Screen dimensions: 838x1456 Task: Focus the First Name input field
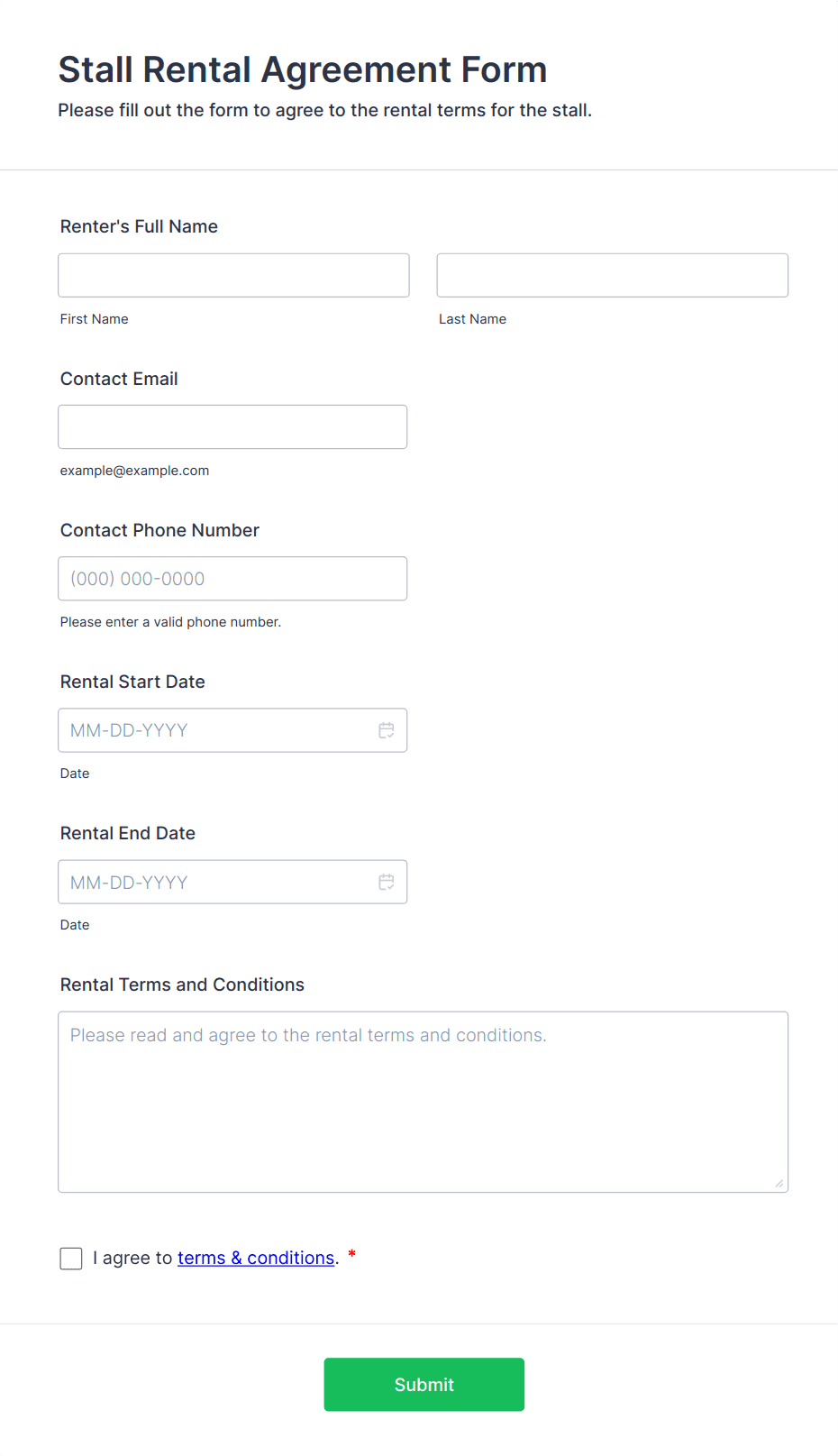pos(233,275)
